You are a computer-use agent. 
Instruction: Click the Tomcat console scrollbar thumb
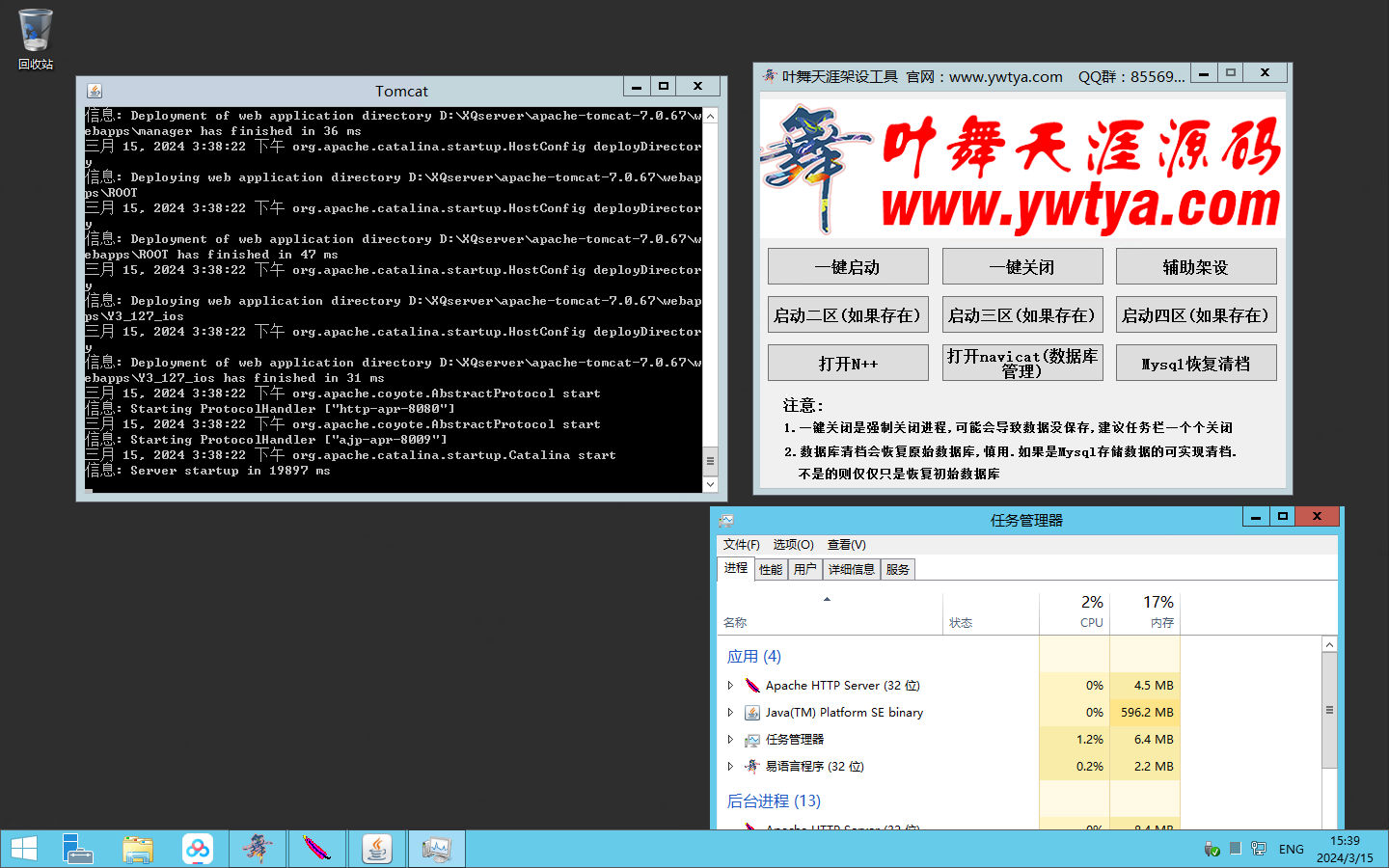click(710, 461)
